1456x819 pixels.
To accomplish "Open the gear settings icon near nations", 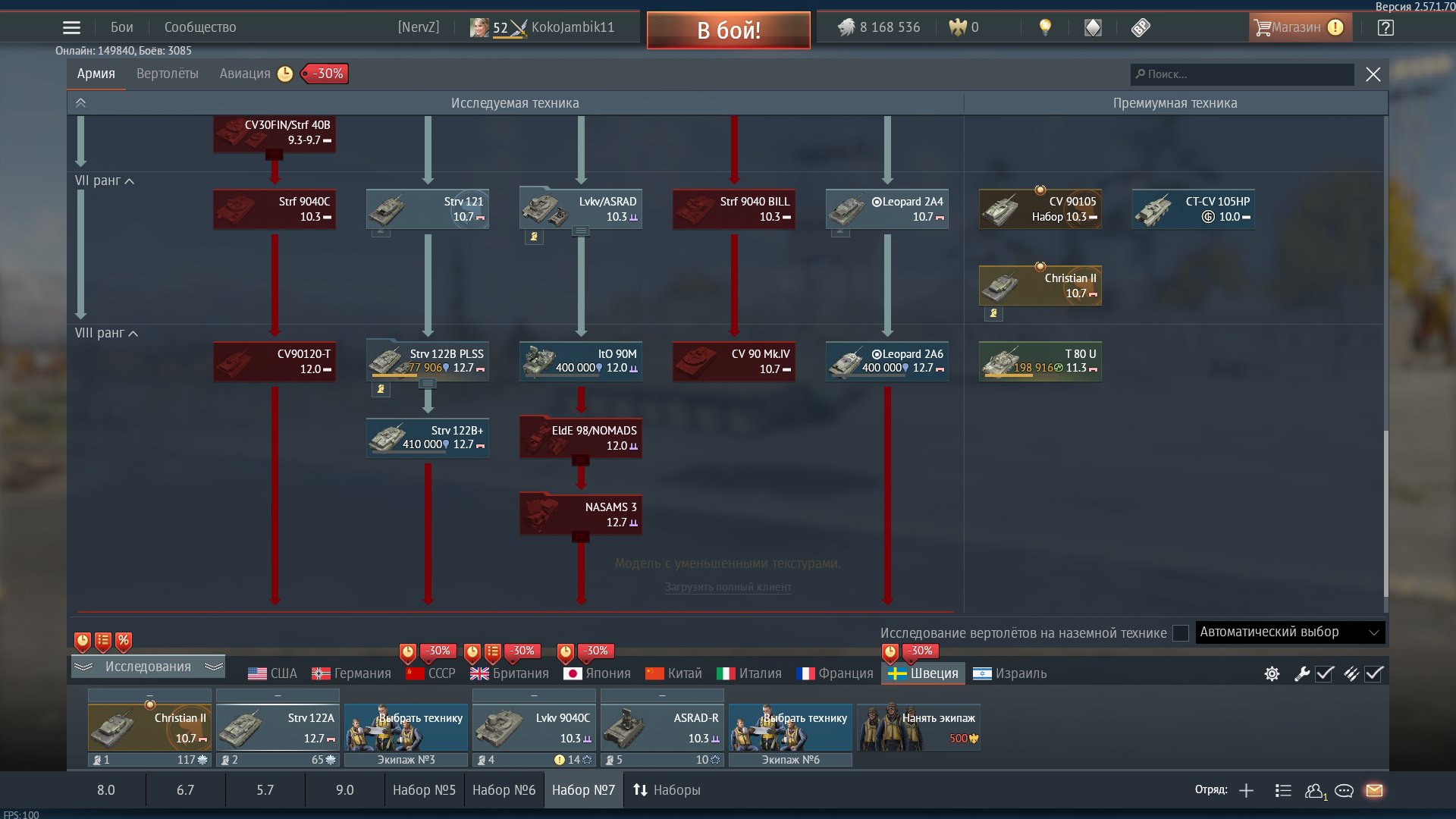I will click(x=1272, y=673).
